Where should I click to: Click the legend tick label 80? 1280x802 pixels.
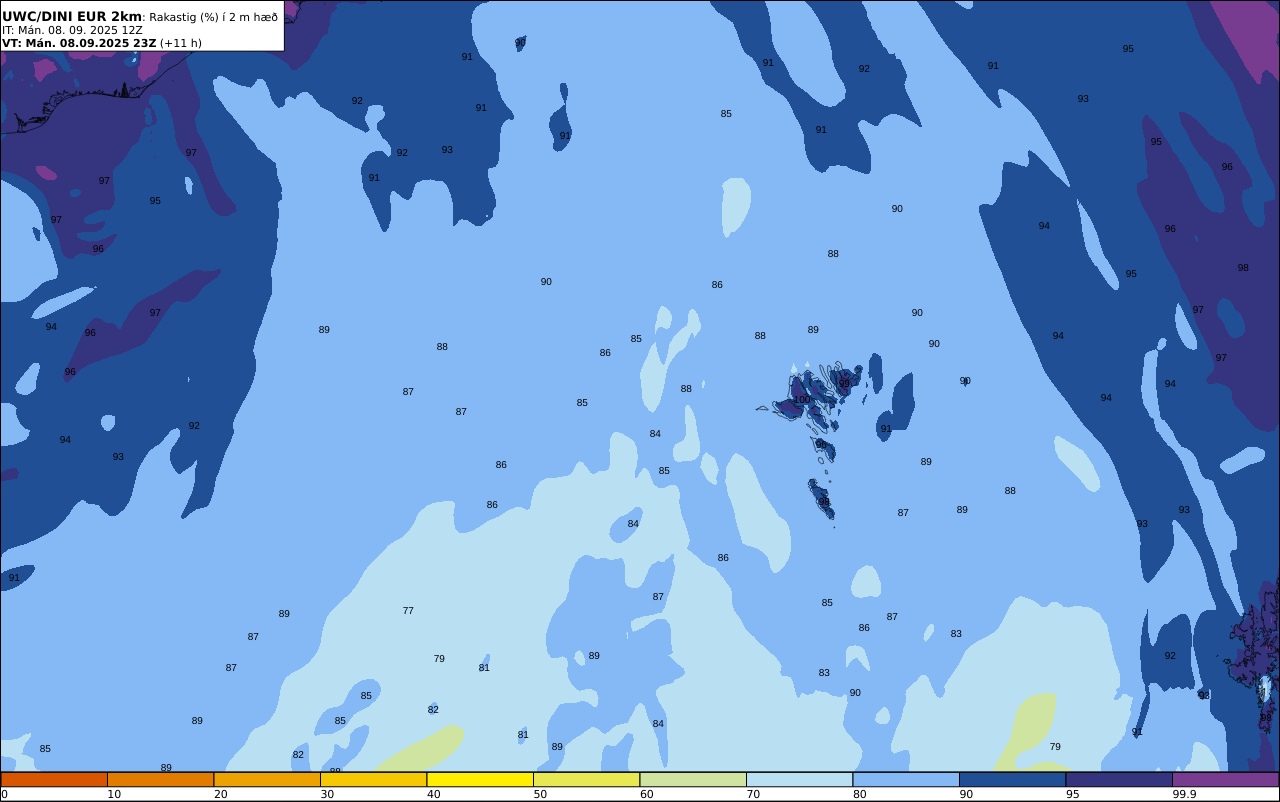point(859,794)
